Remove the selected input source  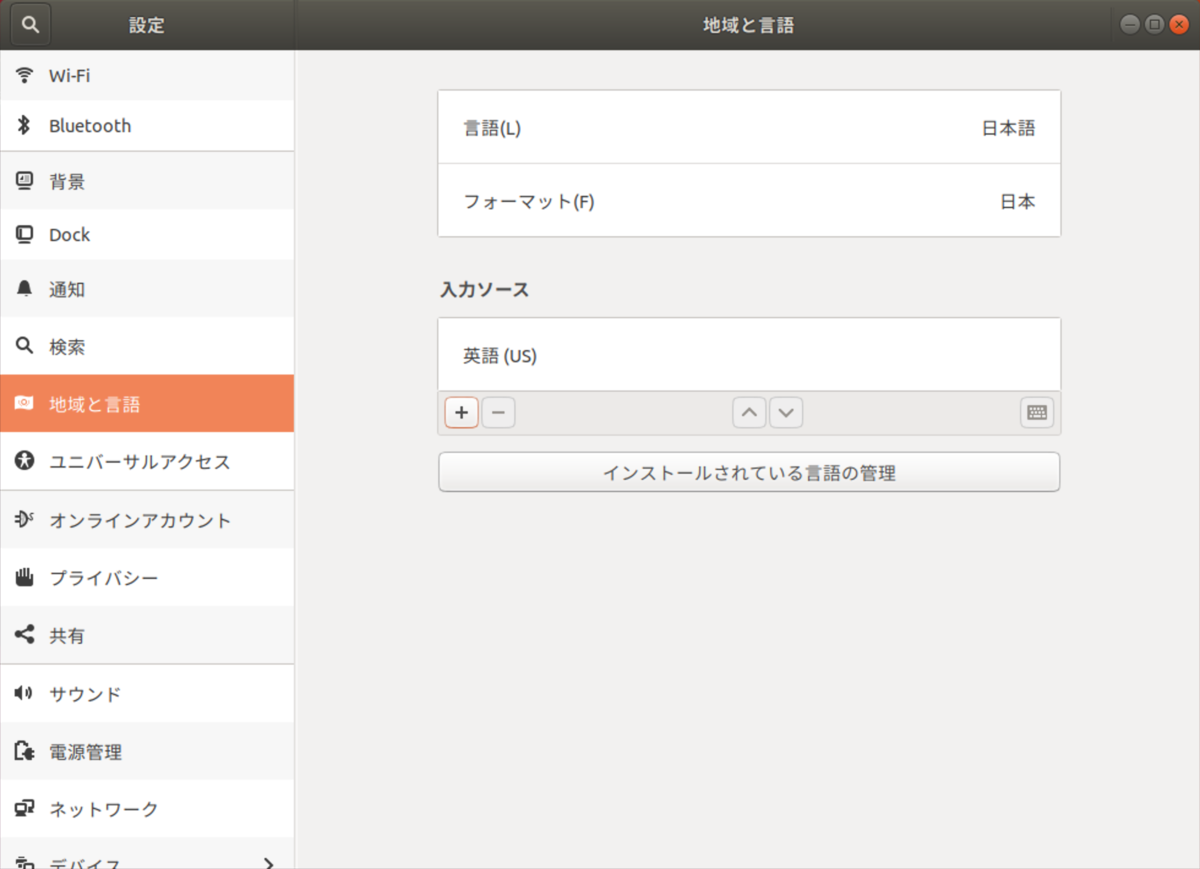click(x=497, y=412)
